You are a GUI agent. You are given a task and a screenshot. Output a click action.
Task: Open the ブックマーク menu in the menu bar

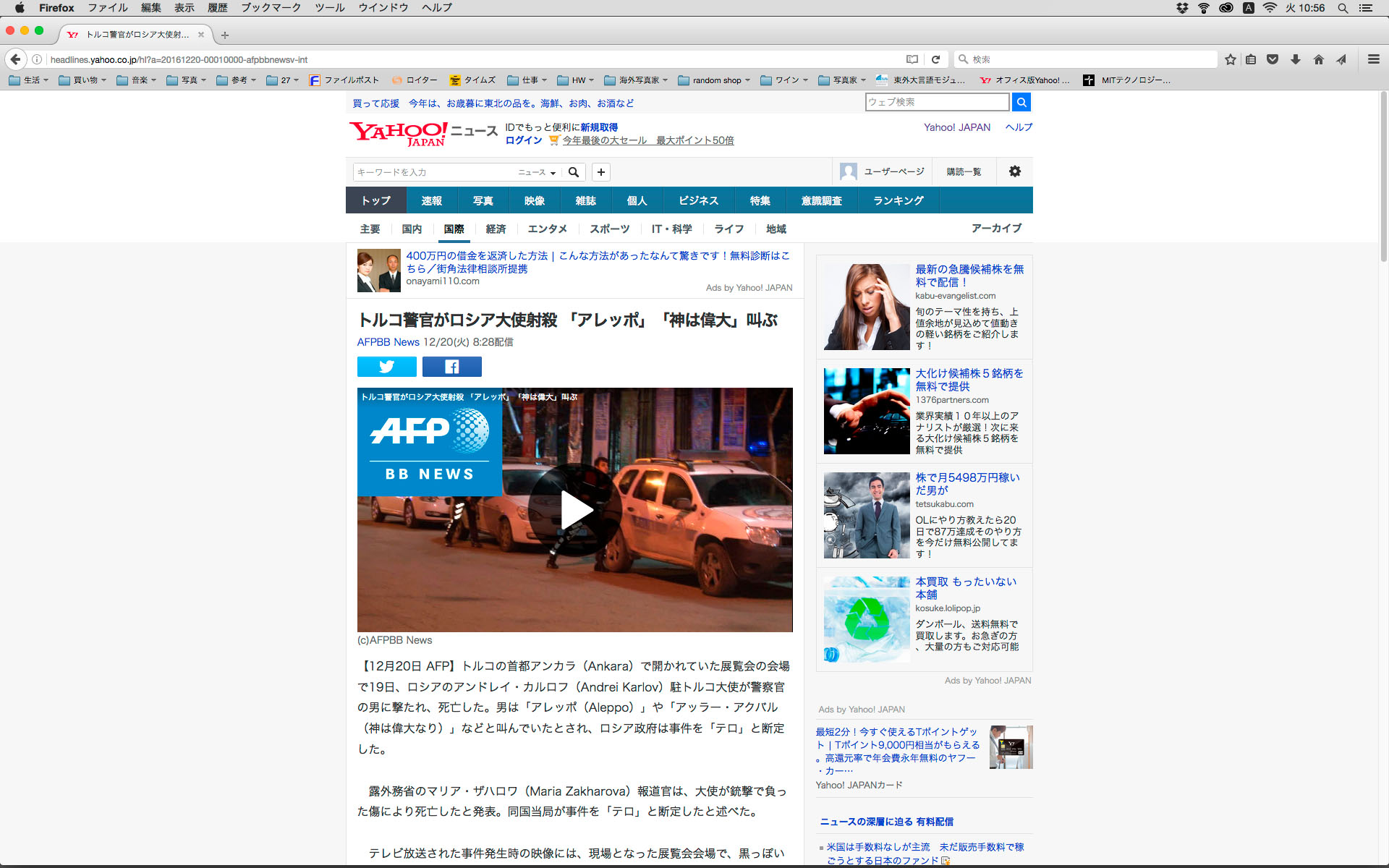point(271,8)
